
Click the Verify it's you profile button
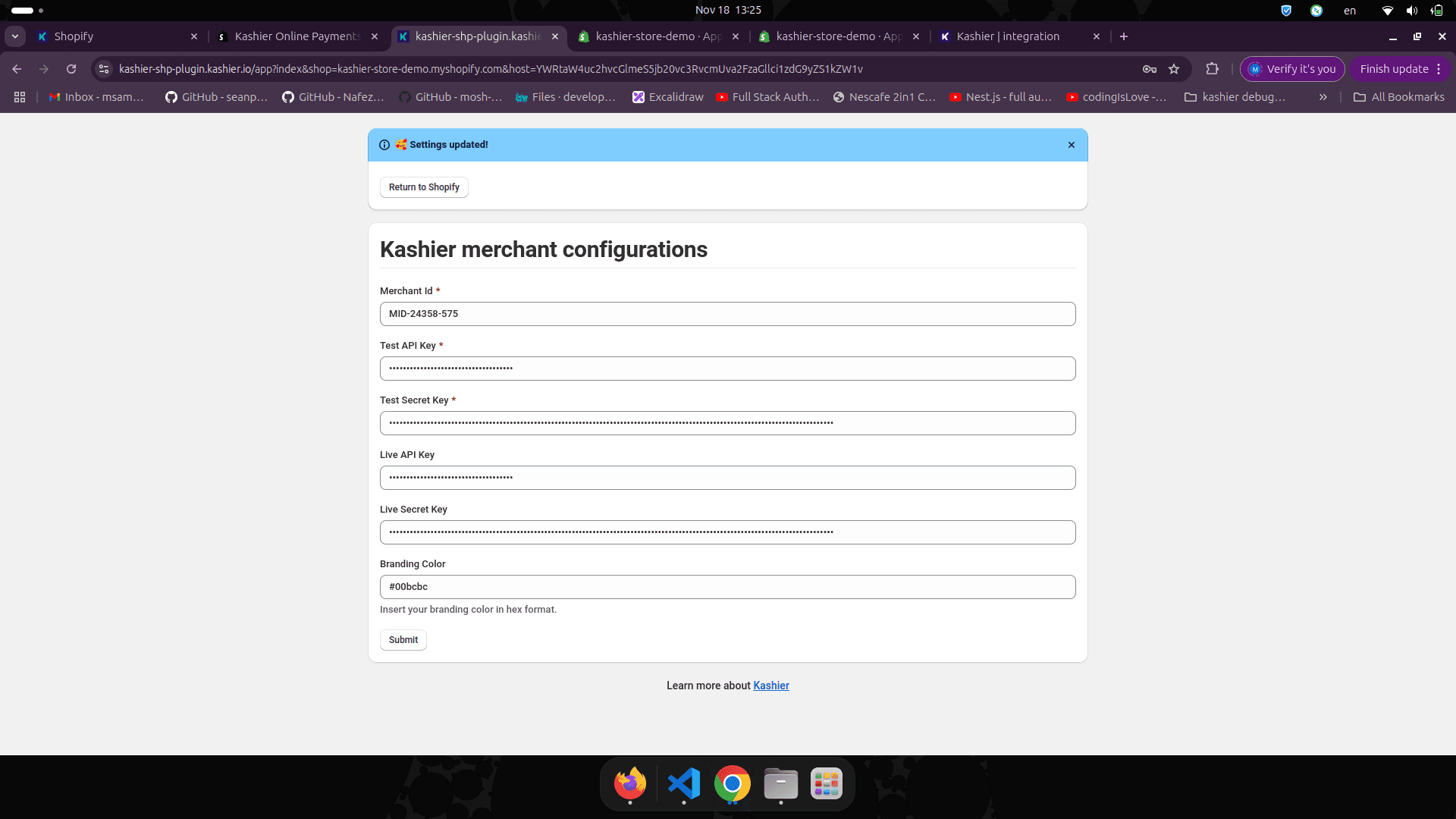[x=1292, y=69]
